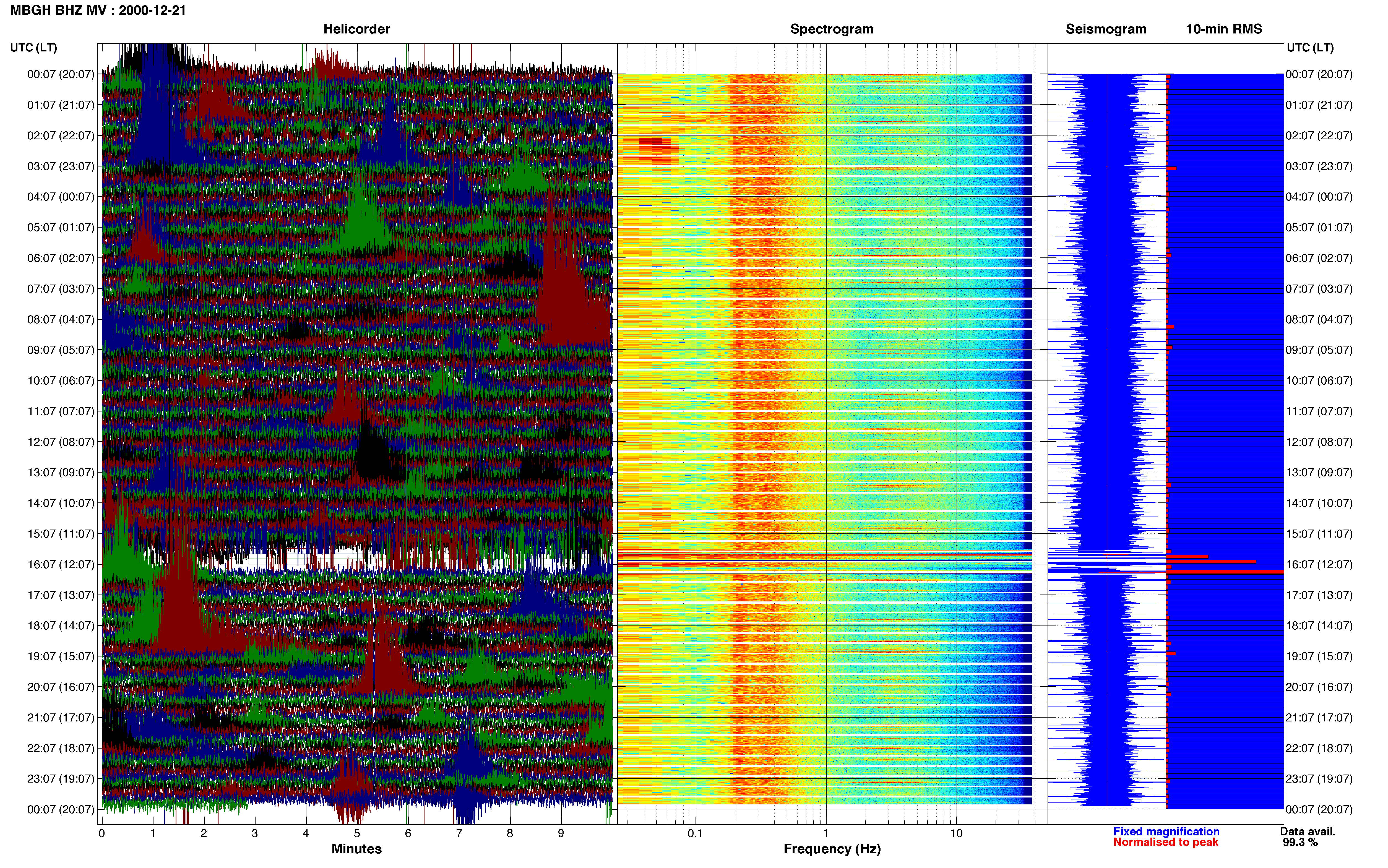Click left time label 23:07 (19:07)
Screen dimensions: 1388x868
[x=61, y=778]
